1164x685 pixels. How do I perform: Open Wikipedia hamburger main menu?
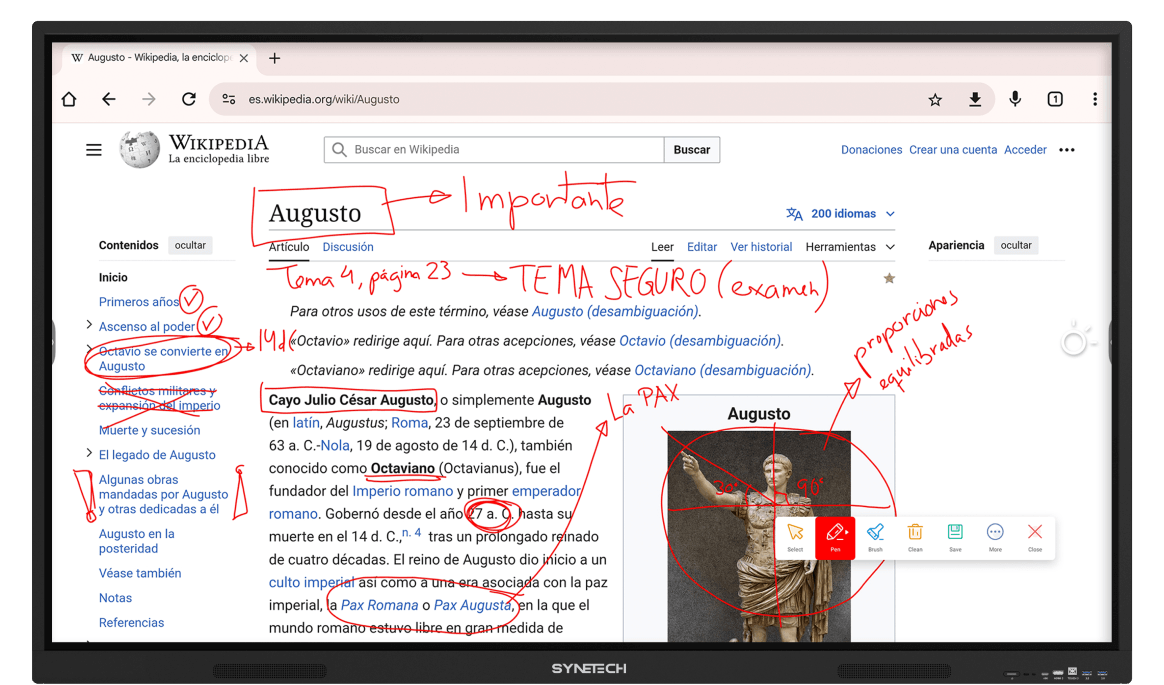point(94,150)
